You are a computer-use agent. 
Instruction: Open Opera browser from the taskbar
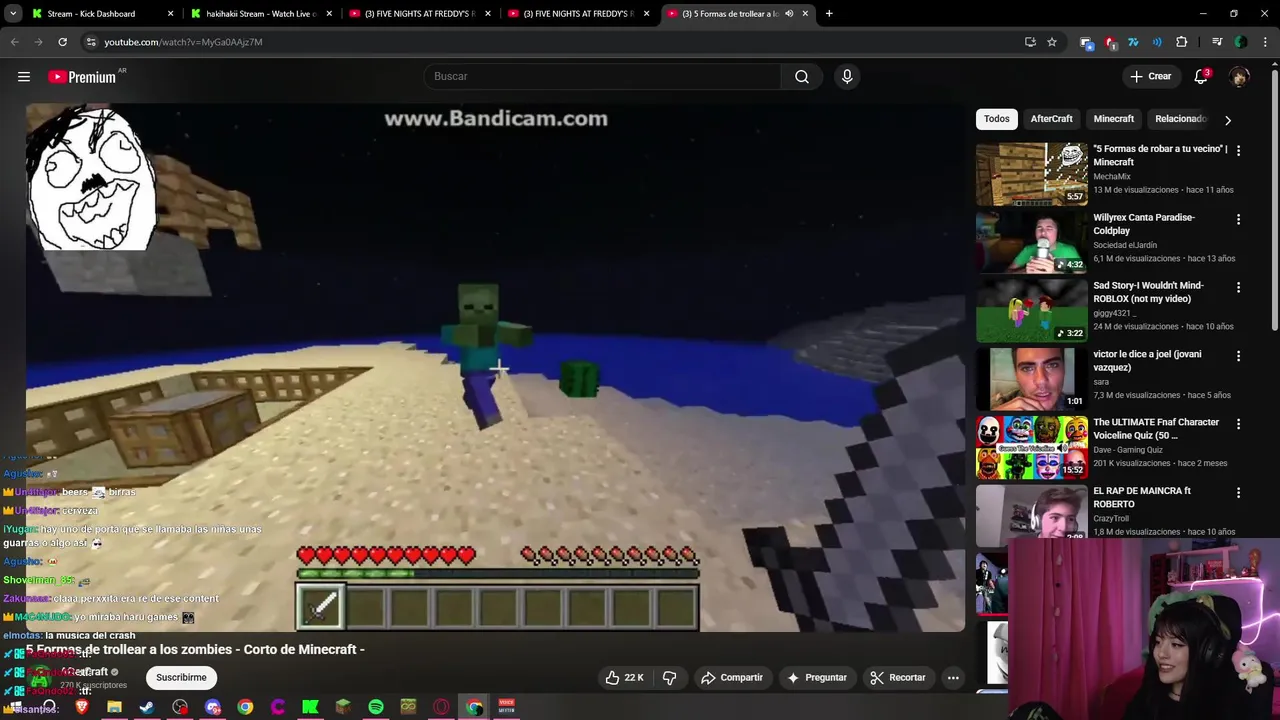tap(441, 707)
